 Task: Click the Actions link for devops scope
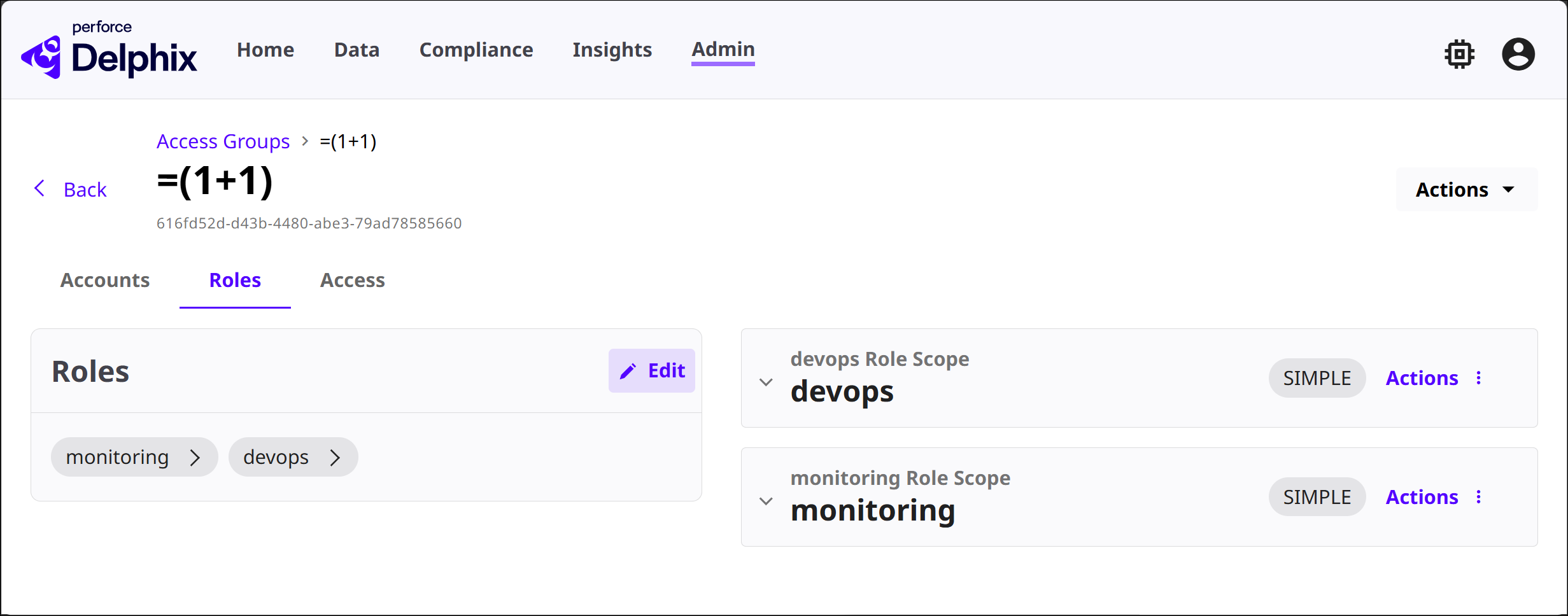(1422, 378)
